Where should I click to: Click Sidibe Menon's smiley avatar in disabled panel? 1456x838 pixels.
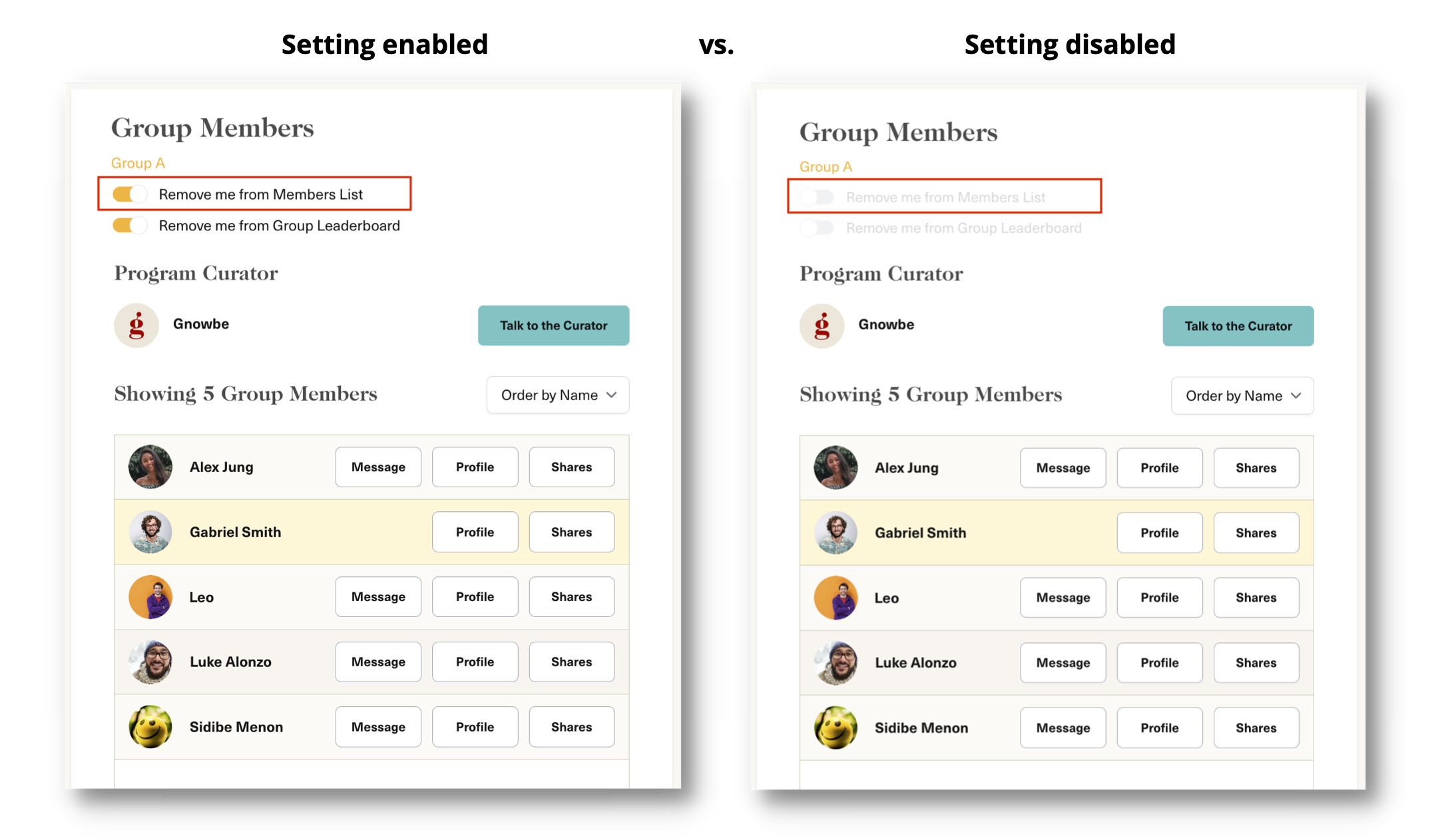tap(836, 728)
